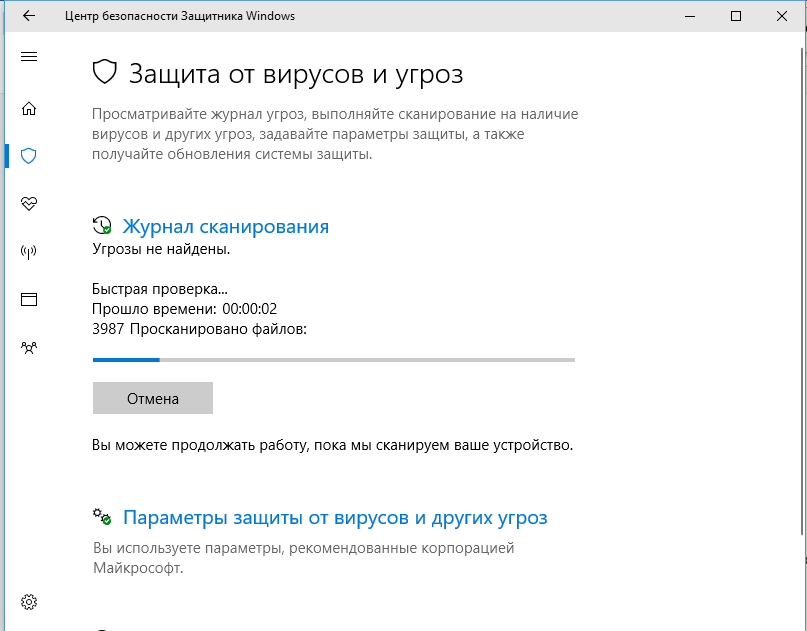Click the shield icon beside page title
The image size is (807, 631).
[104, 72]
